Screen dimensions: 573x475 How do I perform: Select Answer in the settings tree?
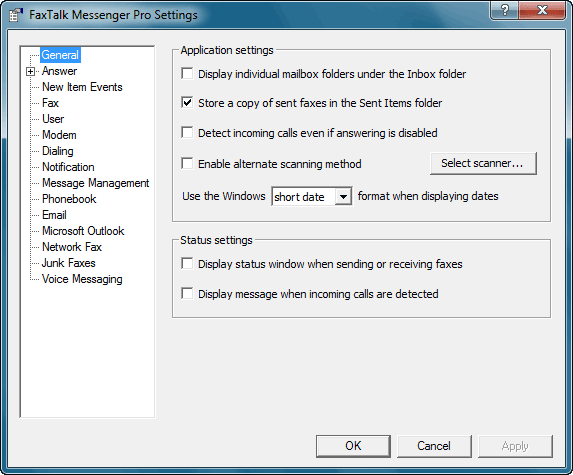click(60, 71)
